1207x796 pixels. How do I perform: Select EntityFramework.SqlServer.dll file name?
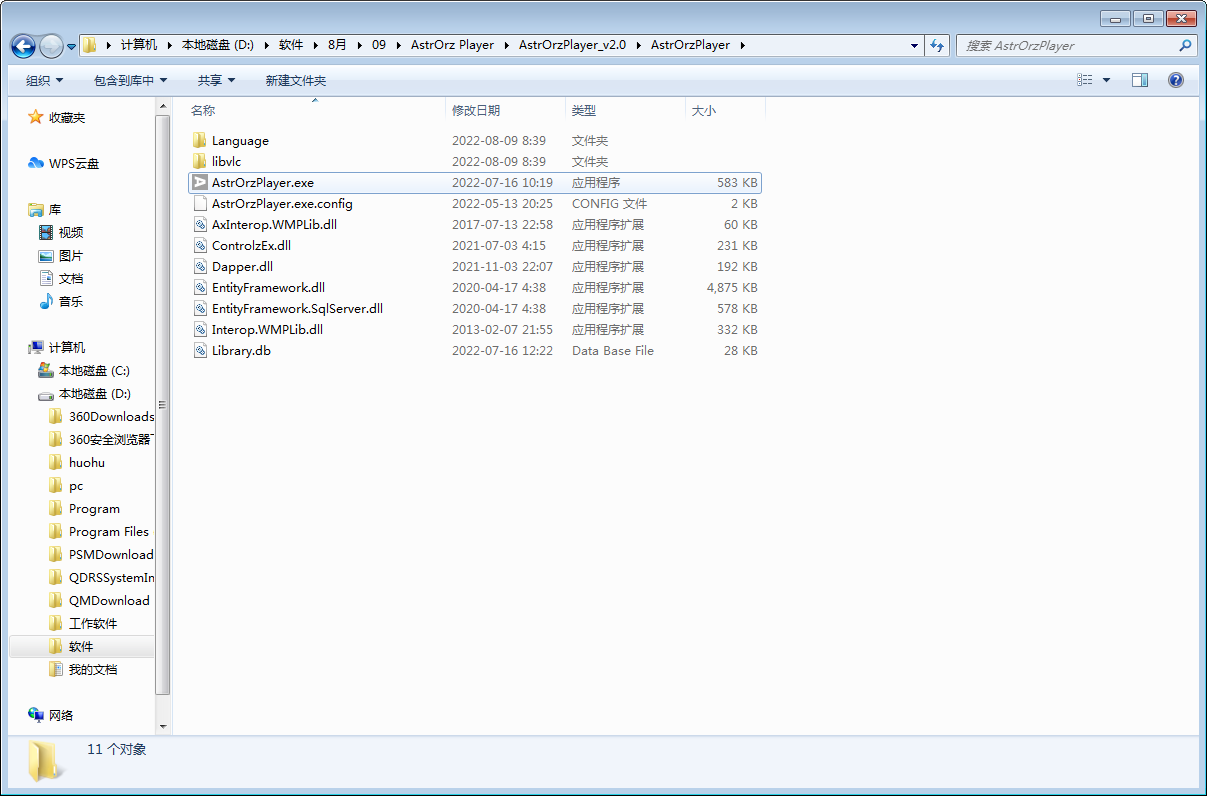point(297,309)
